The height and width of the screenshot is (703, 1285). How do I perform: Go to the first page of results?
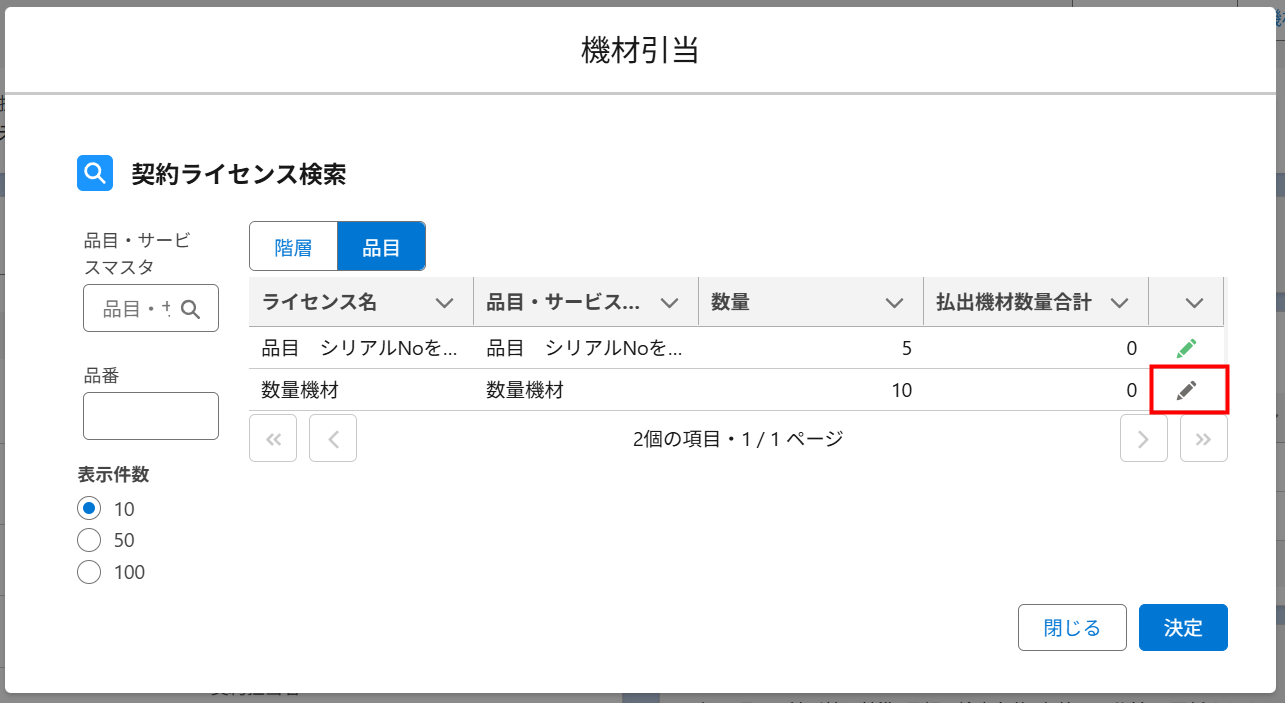coord(273,438)
